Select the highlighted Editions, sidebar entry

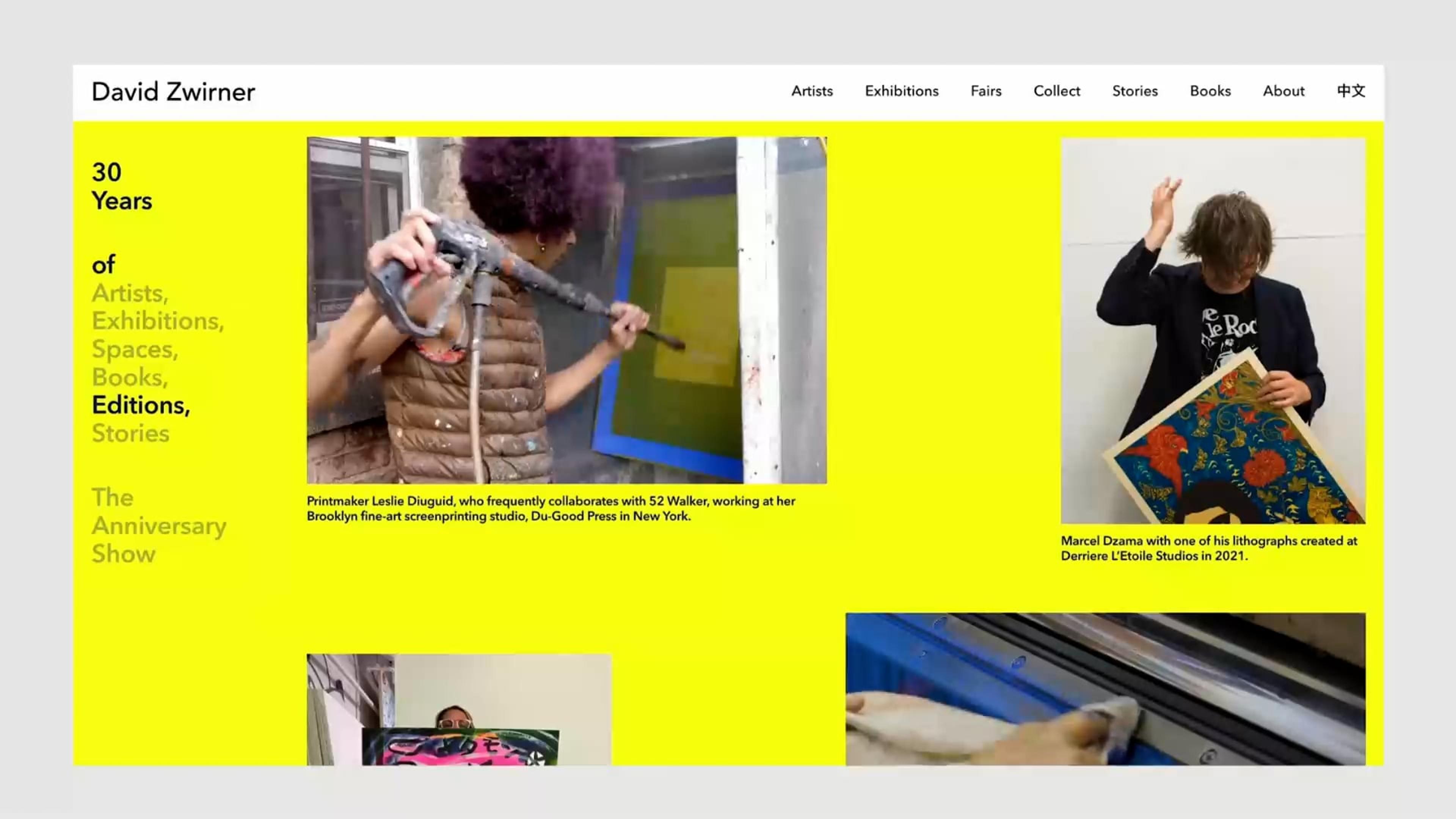[141, 405]
